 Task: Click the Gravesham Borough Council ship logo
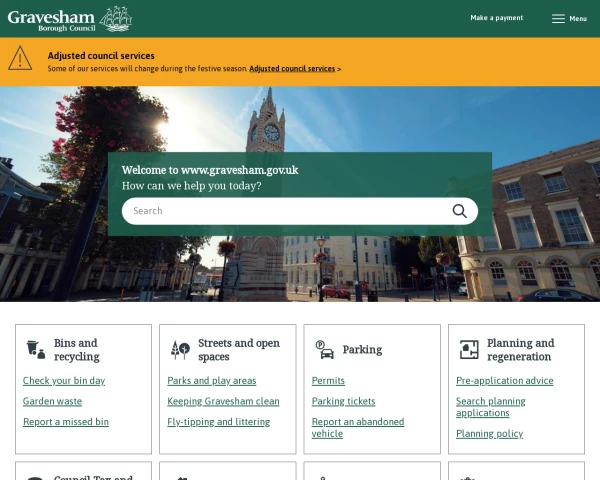(x=116, y=18)
